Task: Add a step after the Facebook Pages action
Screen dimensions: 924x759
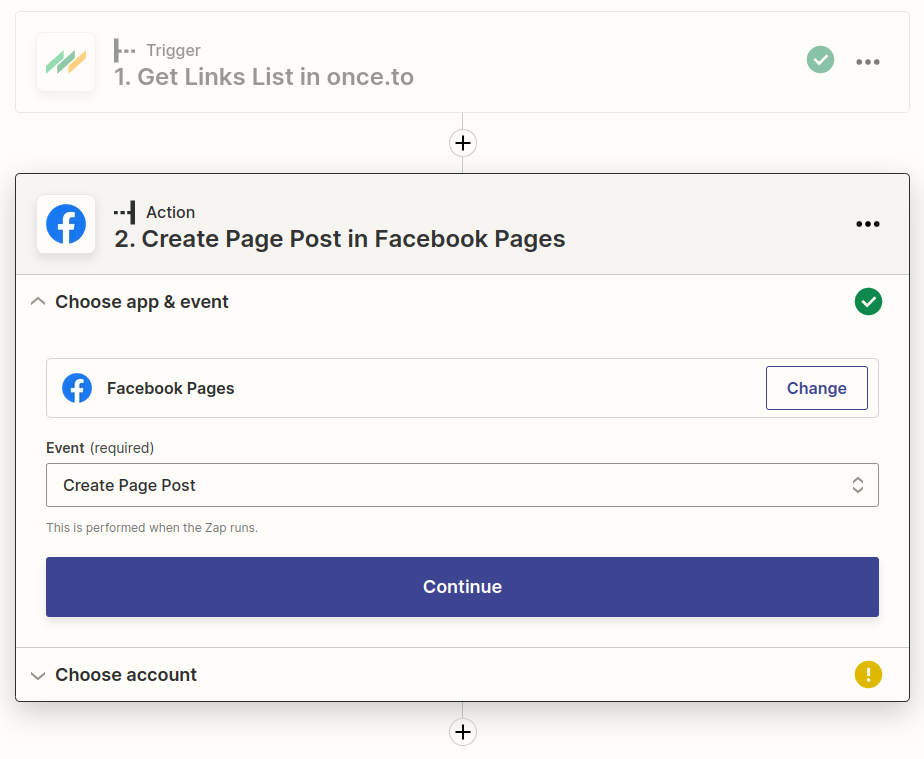Action: (463, 732)
